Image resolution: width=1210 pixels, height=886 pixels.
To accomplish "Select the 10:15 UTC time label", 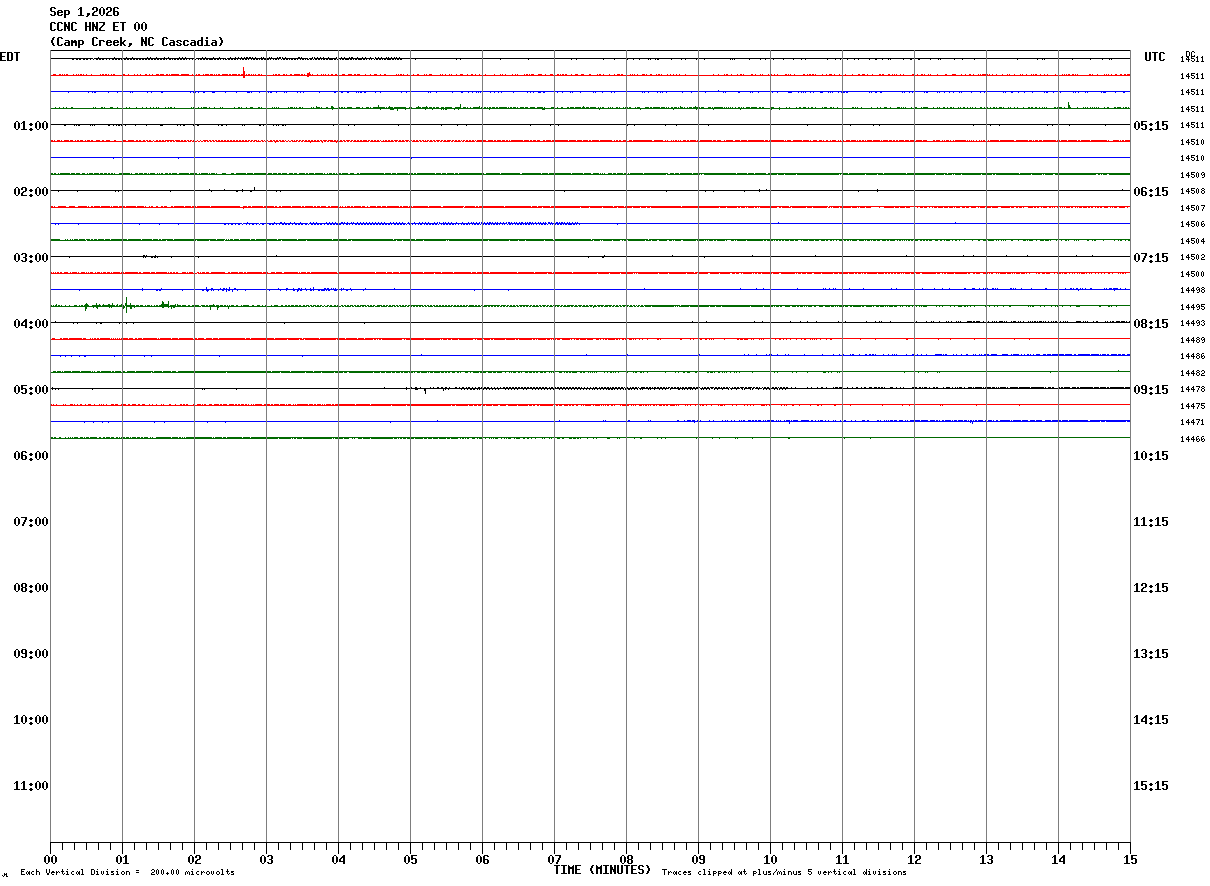I will point(1150,456).
